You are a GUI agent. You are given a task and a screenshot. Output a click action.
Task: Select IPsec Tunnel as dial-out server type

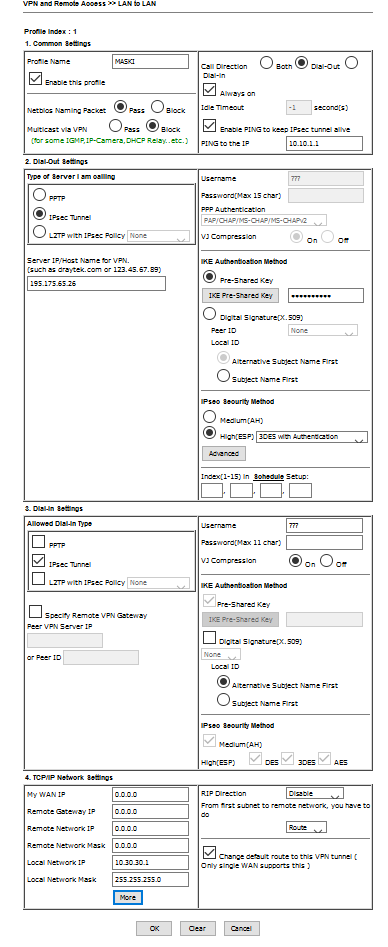coord(39,213)
